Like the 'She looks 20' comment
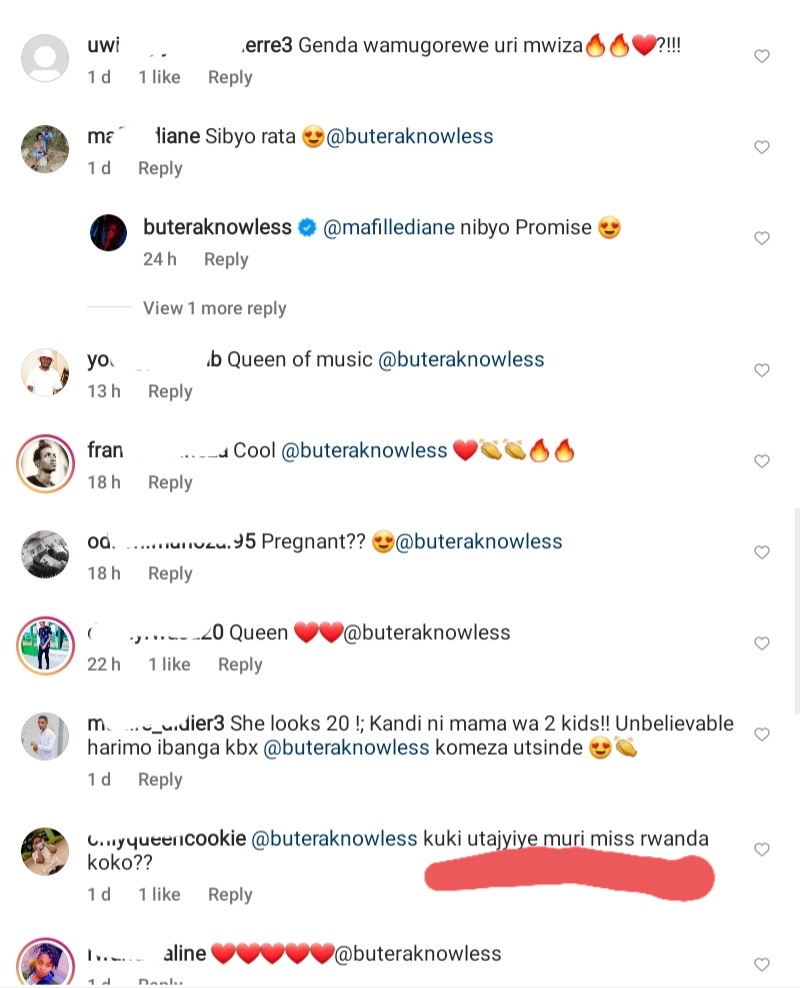The width and height of the screenshot is (800, 988). pyautogui.click(x=762, y=734)
